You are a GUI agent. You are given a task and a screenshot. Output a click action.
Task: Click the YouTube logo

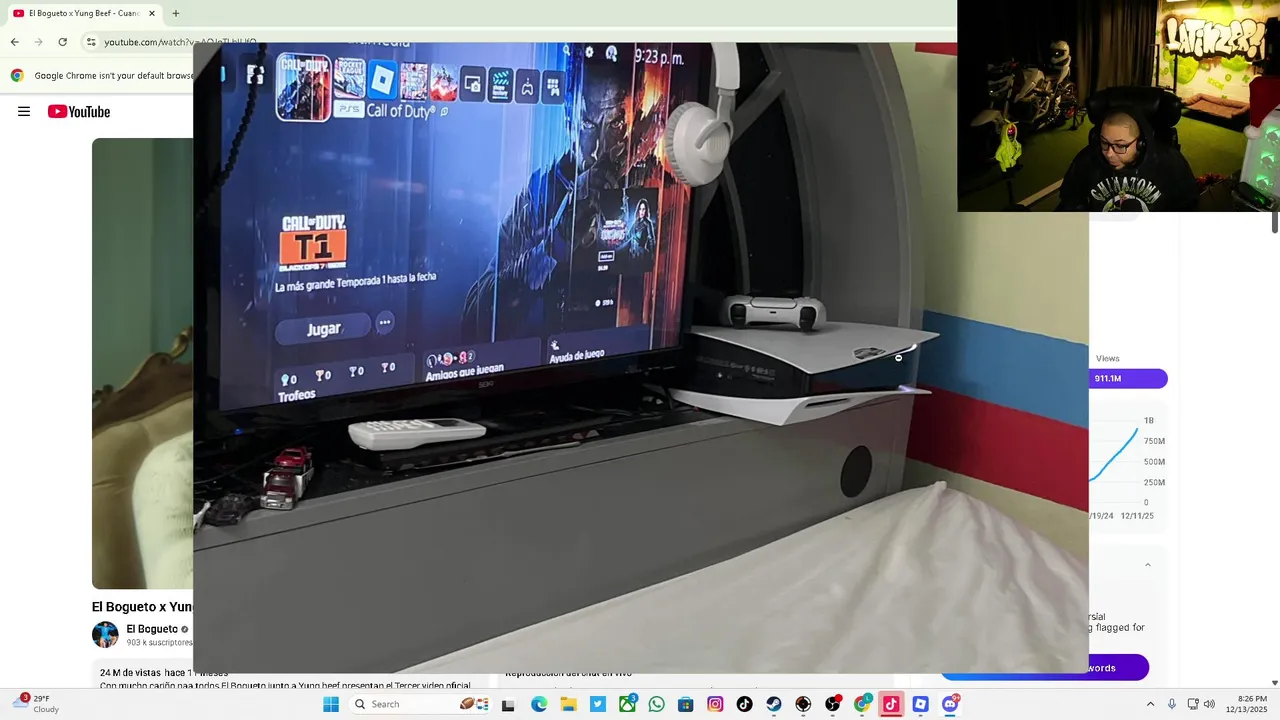click(79, 112)
